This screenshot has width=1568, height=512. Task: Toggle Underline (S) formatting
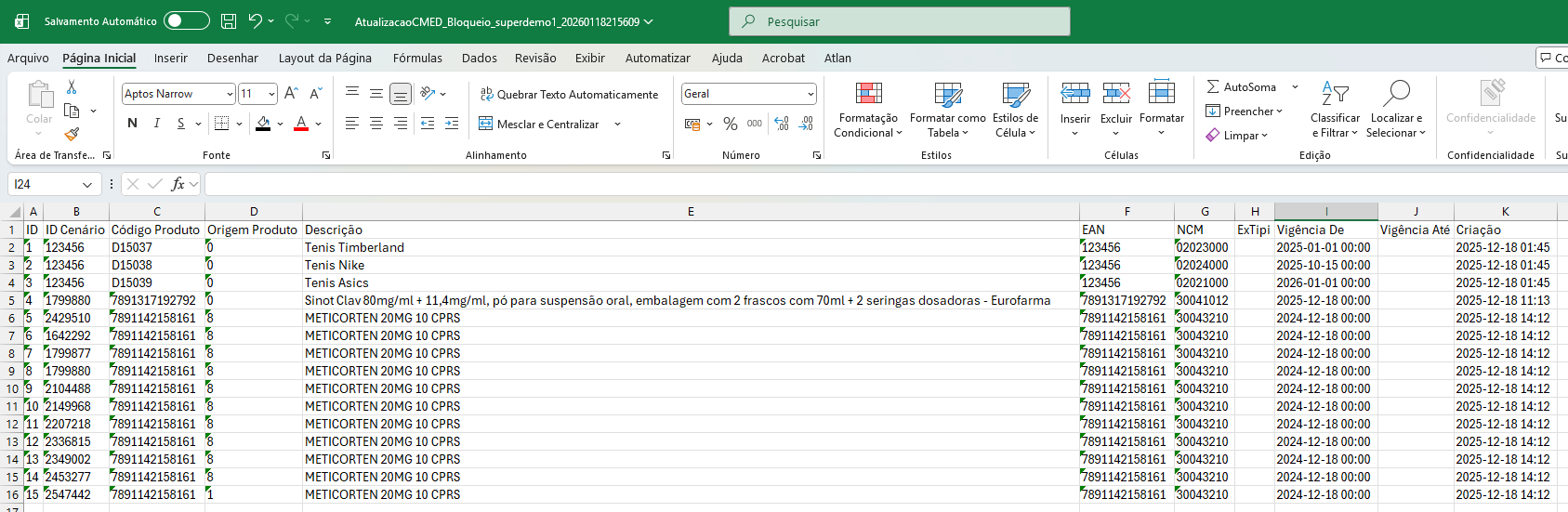click(180, 124)
